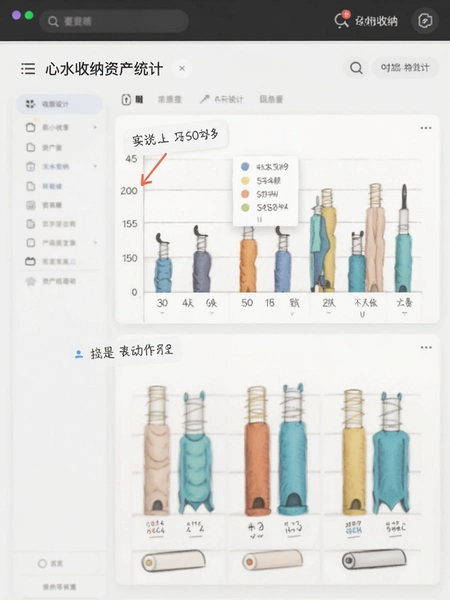Screen dimensions: 450x600
Task: Select the orange bar in the lower chart
Action: click(x=258, y=451)
